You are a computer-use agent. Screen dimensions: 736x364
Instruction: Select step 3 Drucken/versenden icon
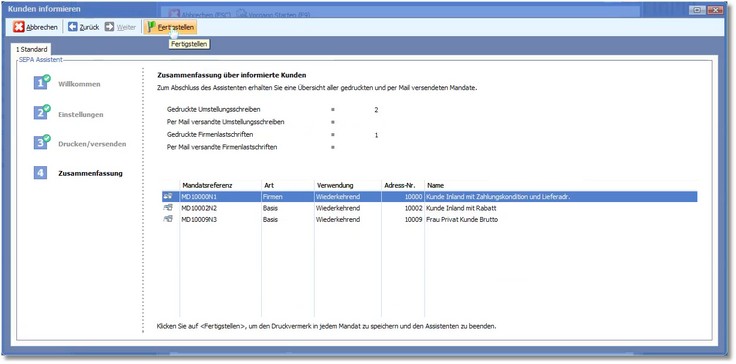point(42,142)
